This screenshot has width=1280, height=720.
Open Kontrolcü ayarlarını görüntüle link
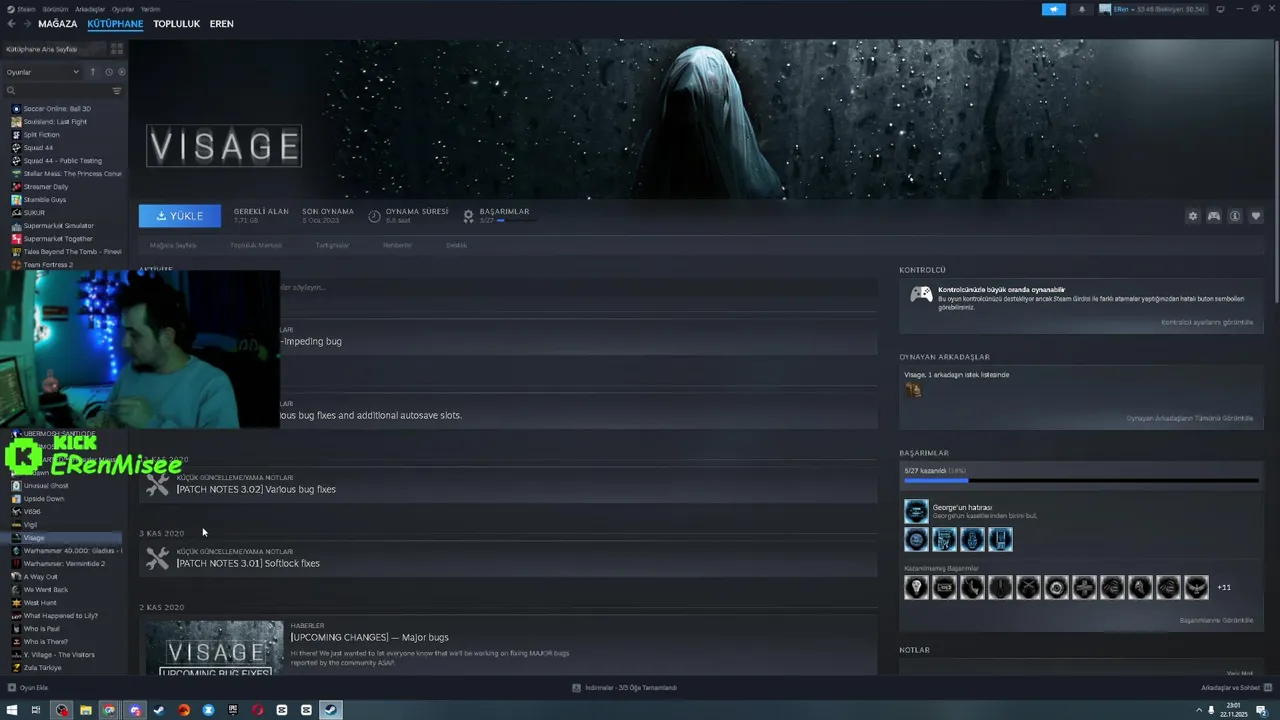point(1207,322)
